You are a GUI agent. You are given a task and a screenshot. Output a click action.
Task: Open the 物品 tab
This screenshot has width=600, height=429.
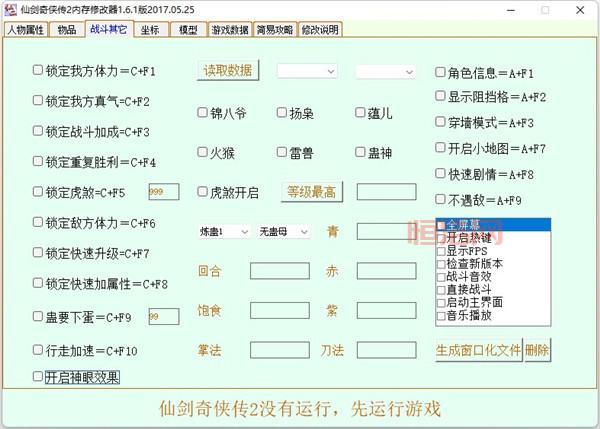pyautogui.click(x=66, y=30)
